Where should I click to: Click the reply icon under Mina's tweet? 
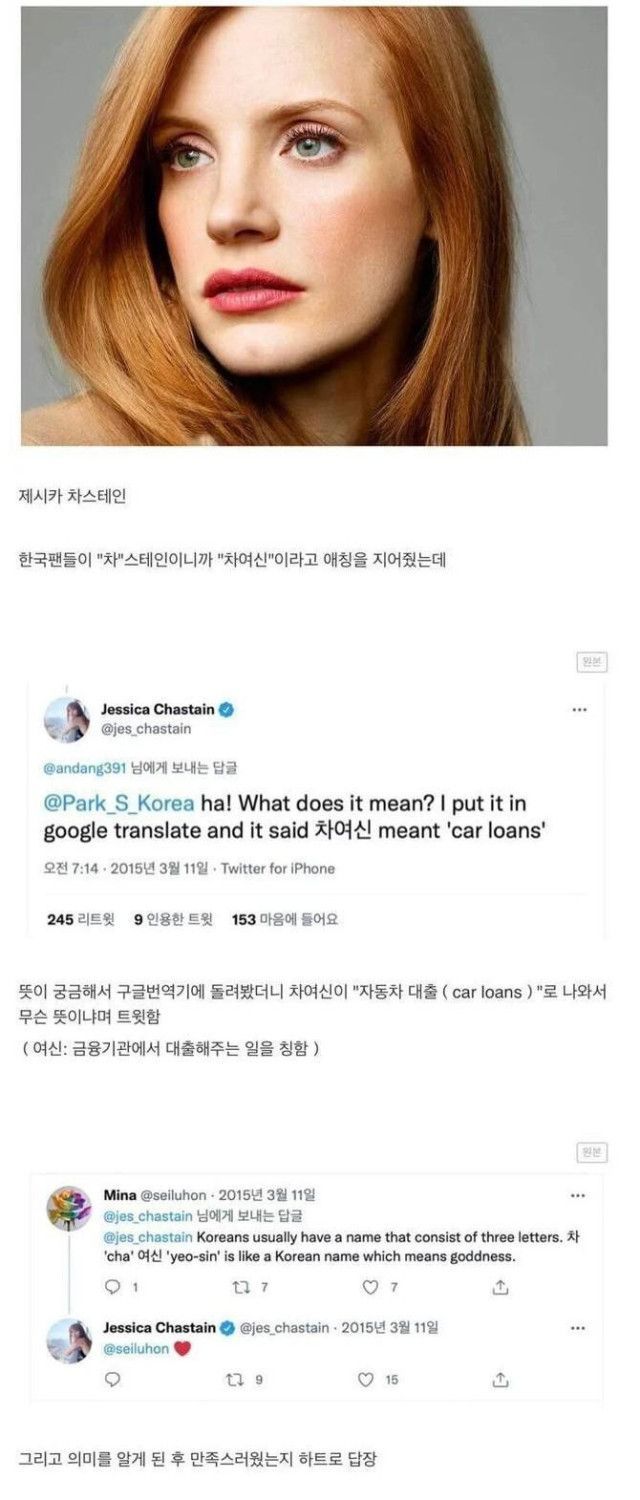point(113,1285)
